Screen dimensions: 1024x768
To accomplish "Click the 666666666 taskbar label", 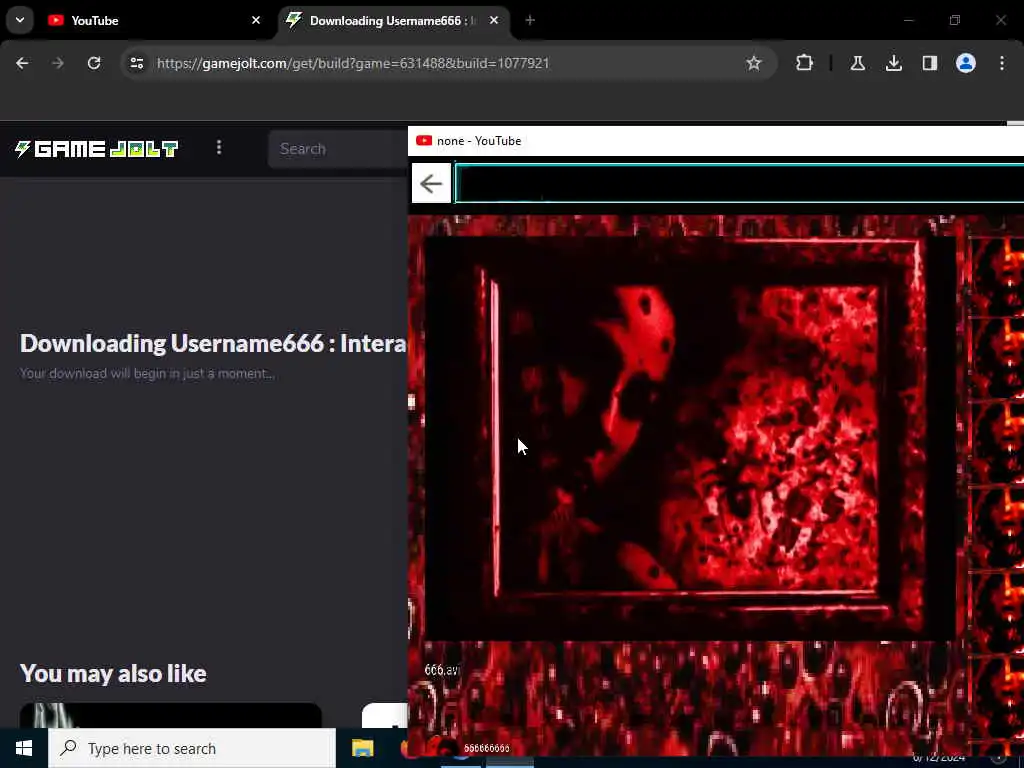I will (x=487, y=748).
